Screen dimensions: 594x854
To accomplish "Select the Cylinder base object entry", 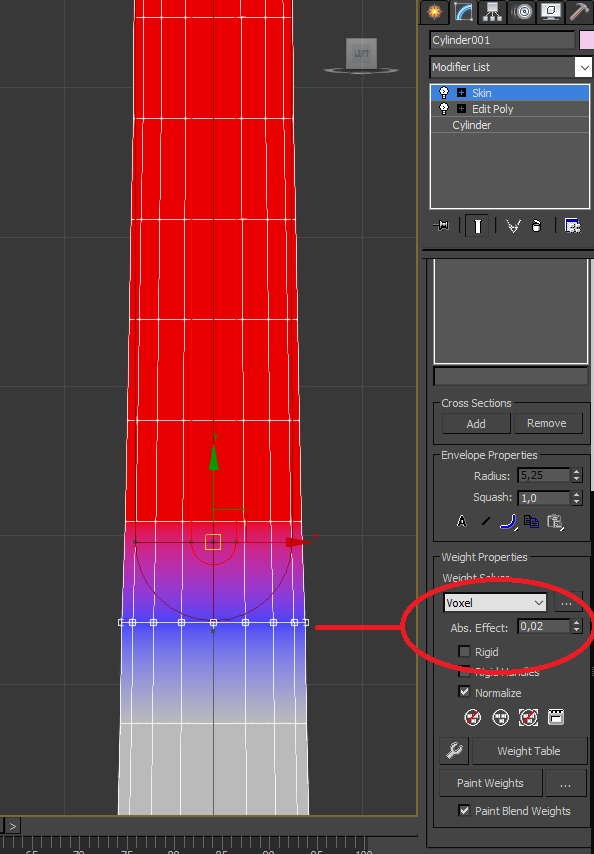I will click(x=510, y=125).
